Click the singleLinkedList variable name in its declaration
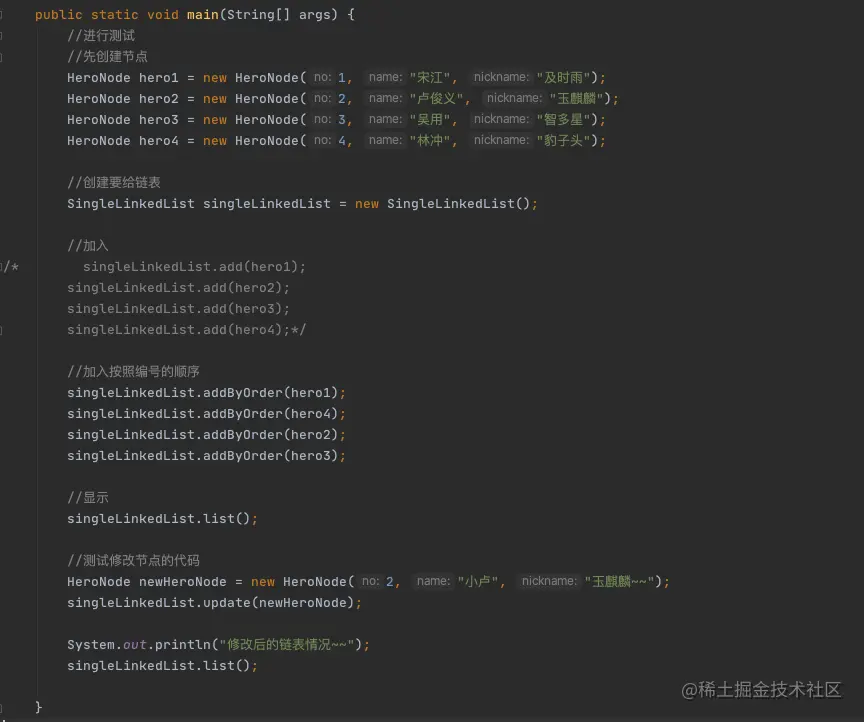864x722 pixels. coord(267,204)
